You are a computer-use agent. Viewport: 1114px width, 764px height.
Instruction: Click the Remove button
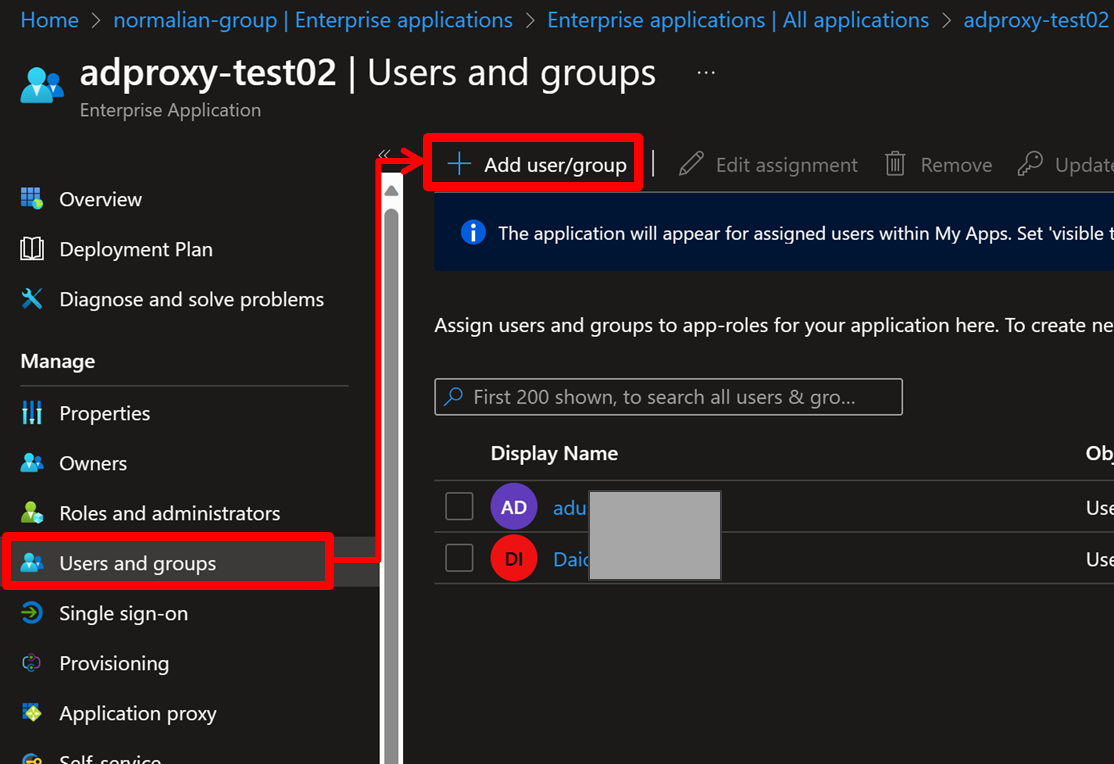coord(939,164)
